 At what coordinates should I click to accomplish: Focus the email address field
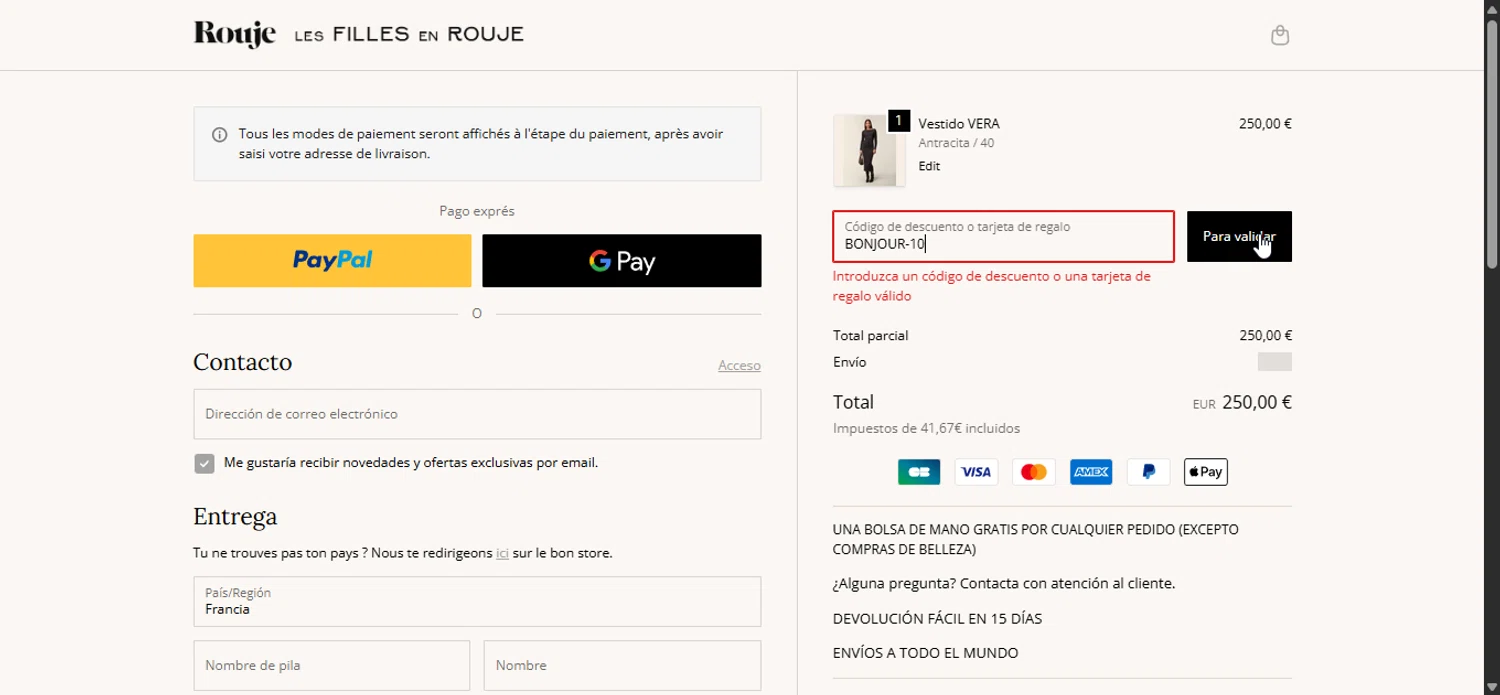477,414
